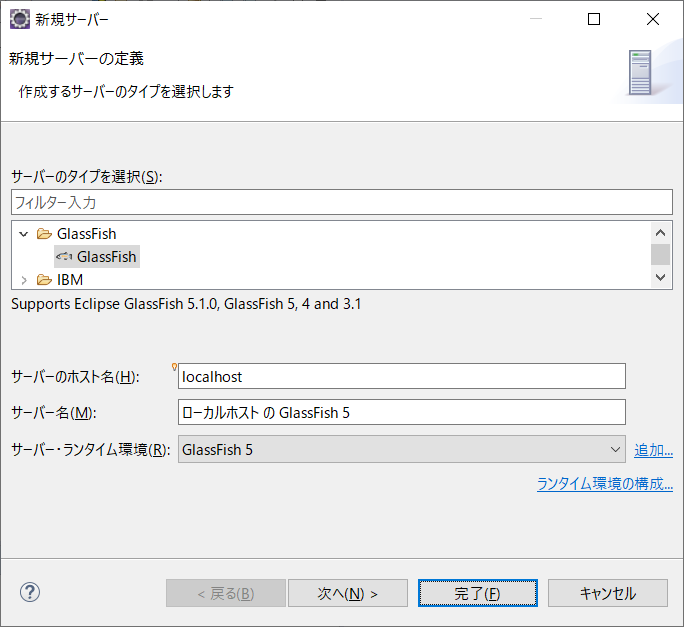Click the サーバーのタイプを選択(S) label

click(x=86, y=177)
